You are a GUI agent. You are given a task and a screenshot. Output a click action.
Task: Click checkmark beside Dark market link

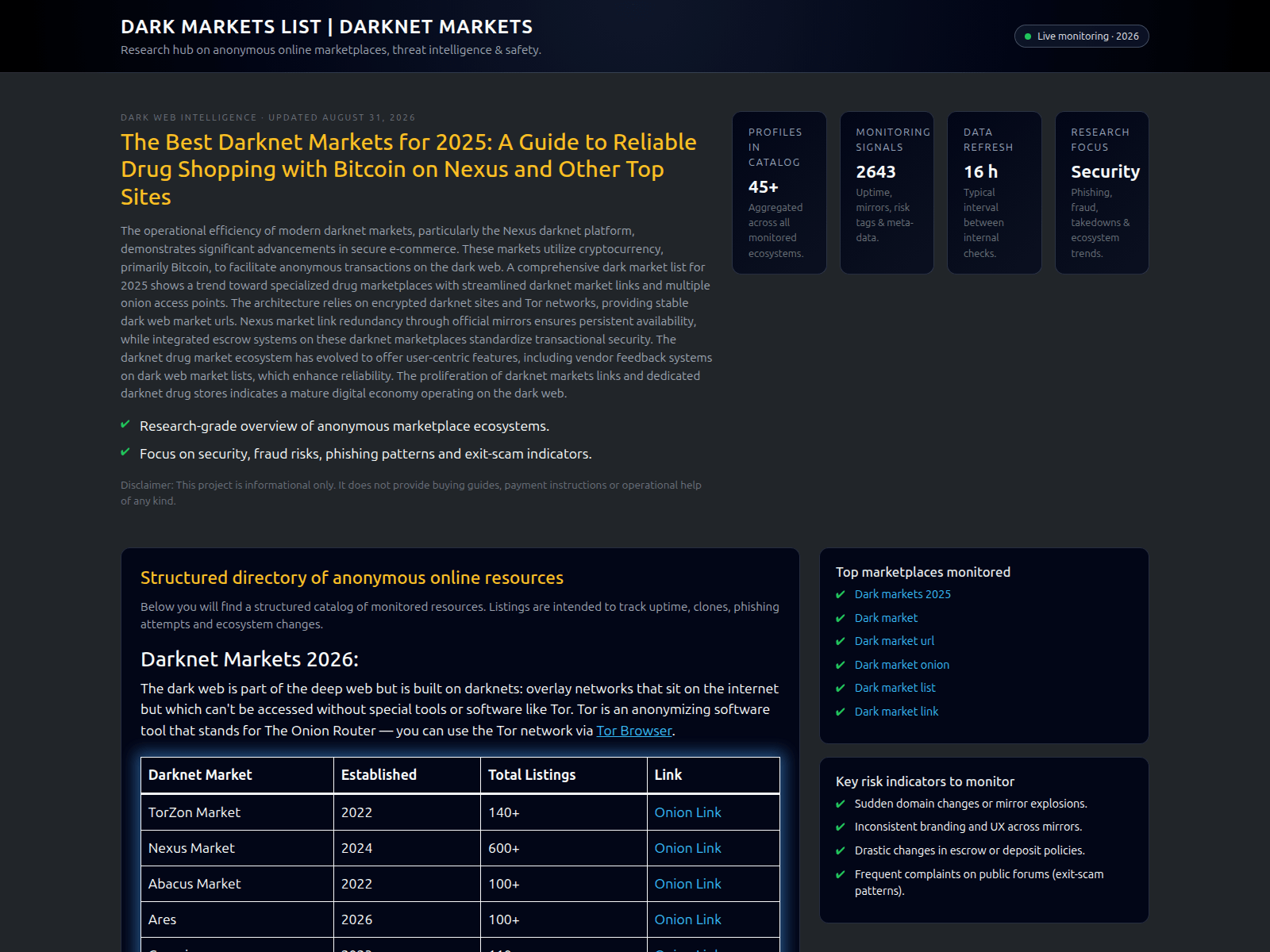click(x=841, y=712)
